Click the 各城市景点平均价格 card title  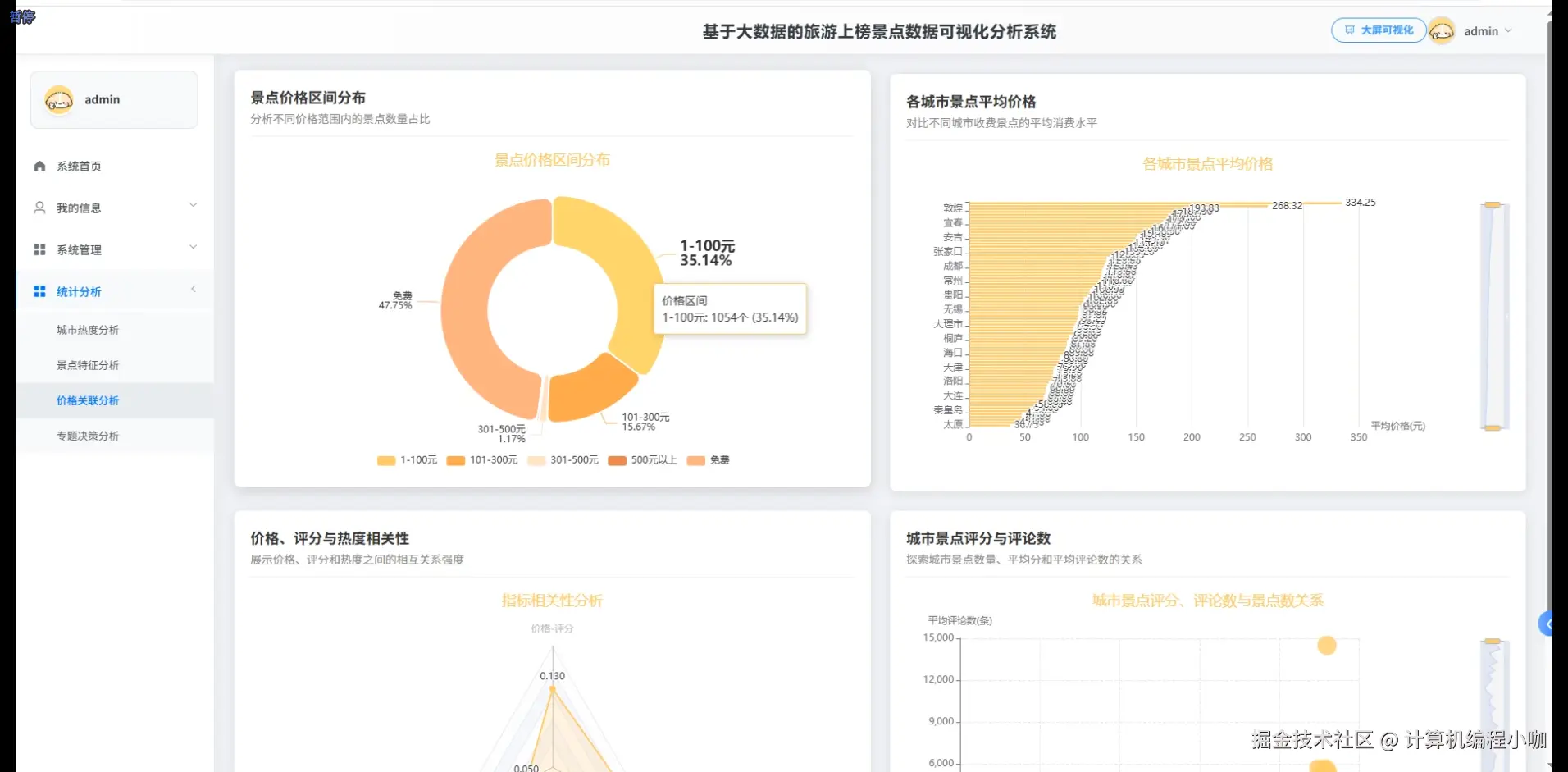click(971, 102)
